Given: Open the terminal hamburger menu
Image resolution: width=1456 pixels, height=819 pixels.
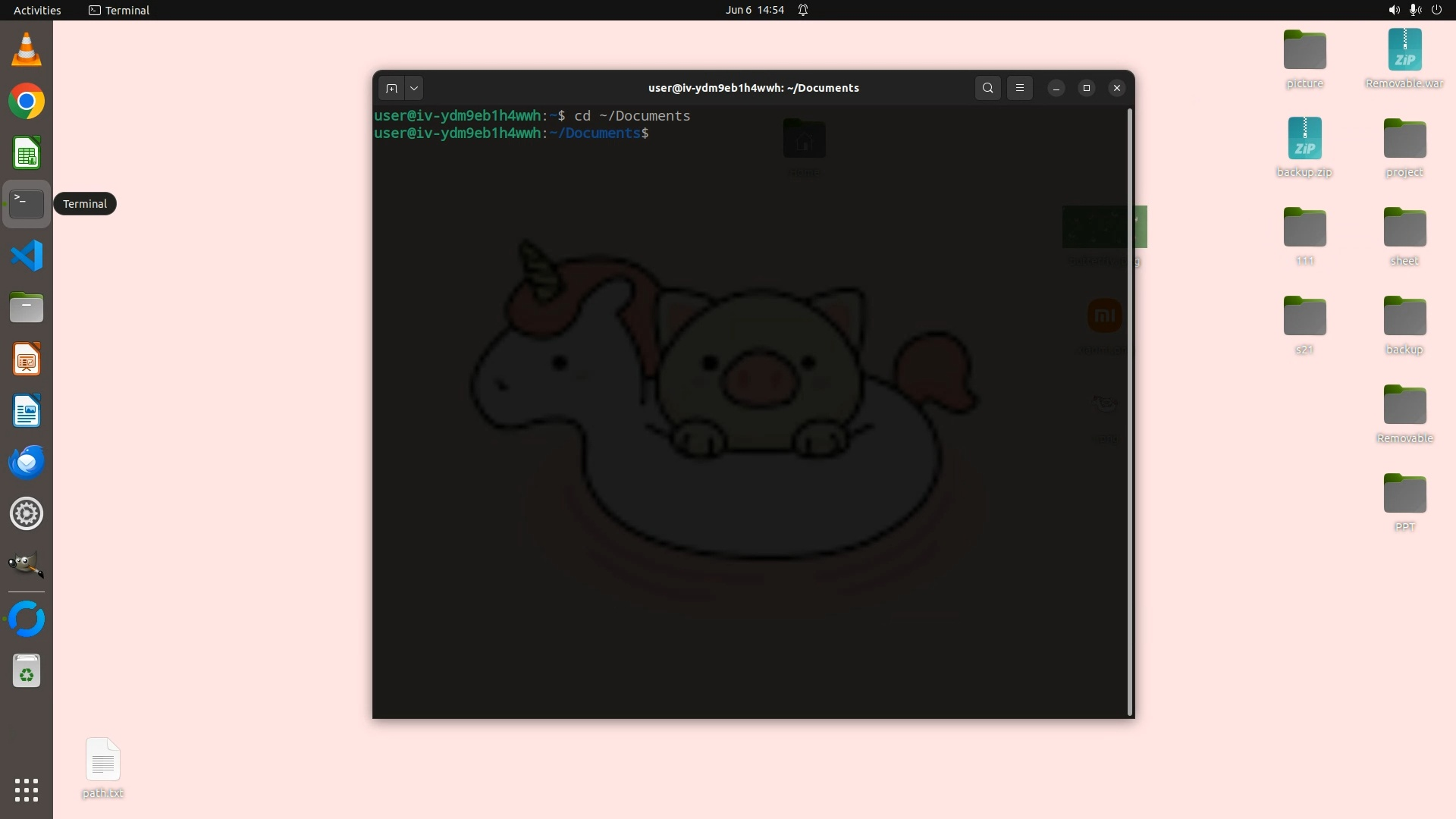Looking at the screenshot, I should [1020, 88].
